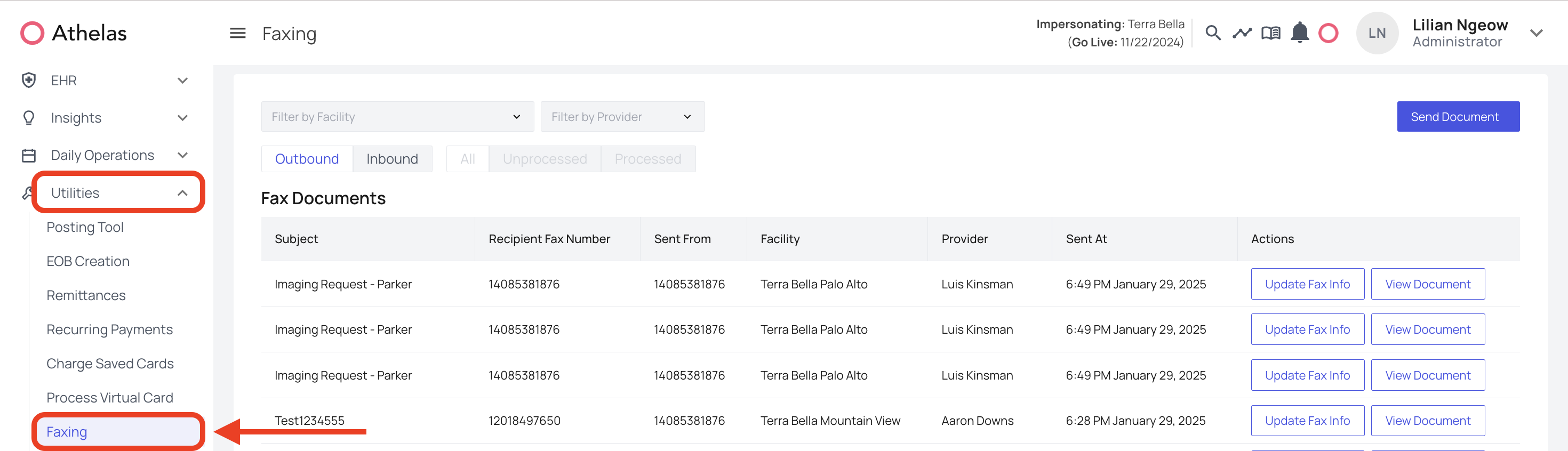Click Update Fax Info for Test1234555 row
The width and height of the screenshot is (1568, 451).
coord(1307,421)
